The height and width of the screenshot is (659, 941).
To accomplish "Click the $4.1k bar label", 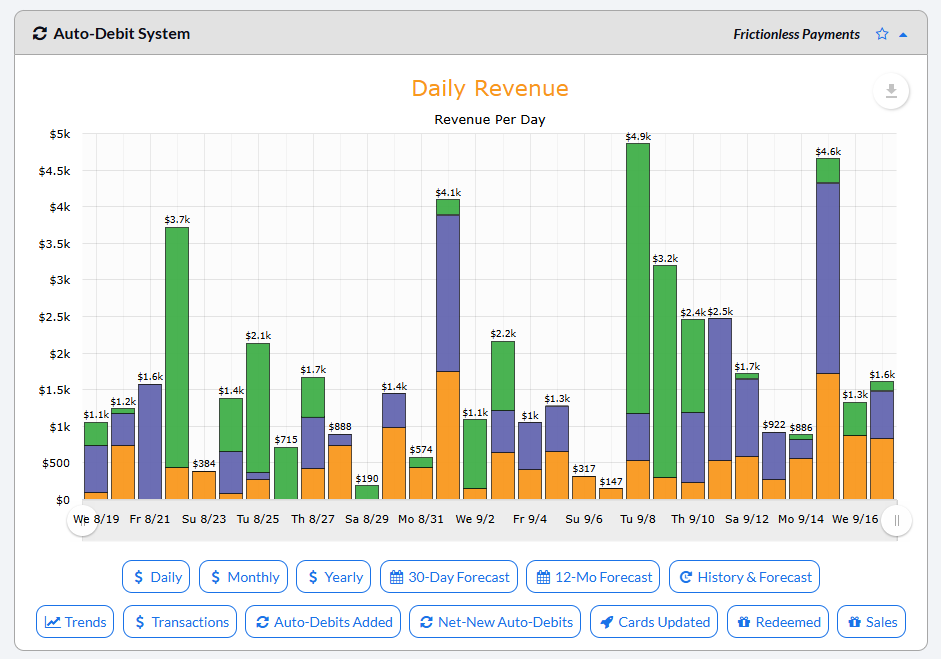I will 448,193.
